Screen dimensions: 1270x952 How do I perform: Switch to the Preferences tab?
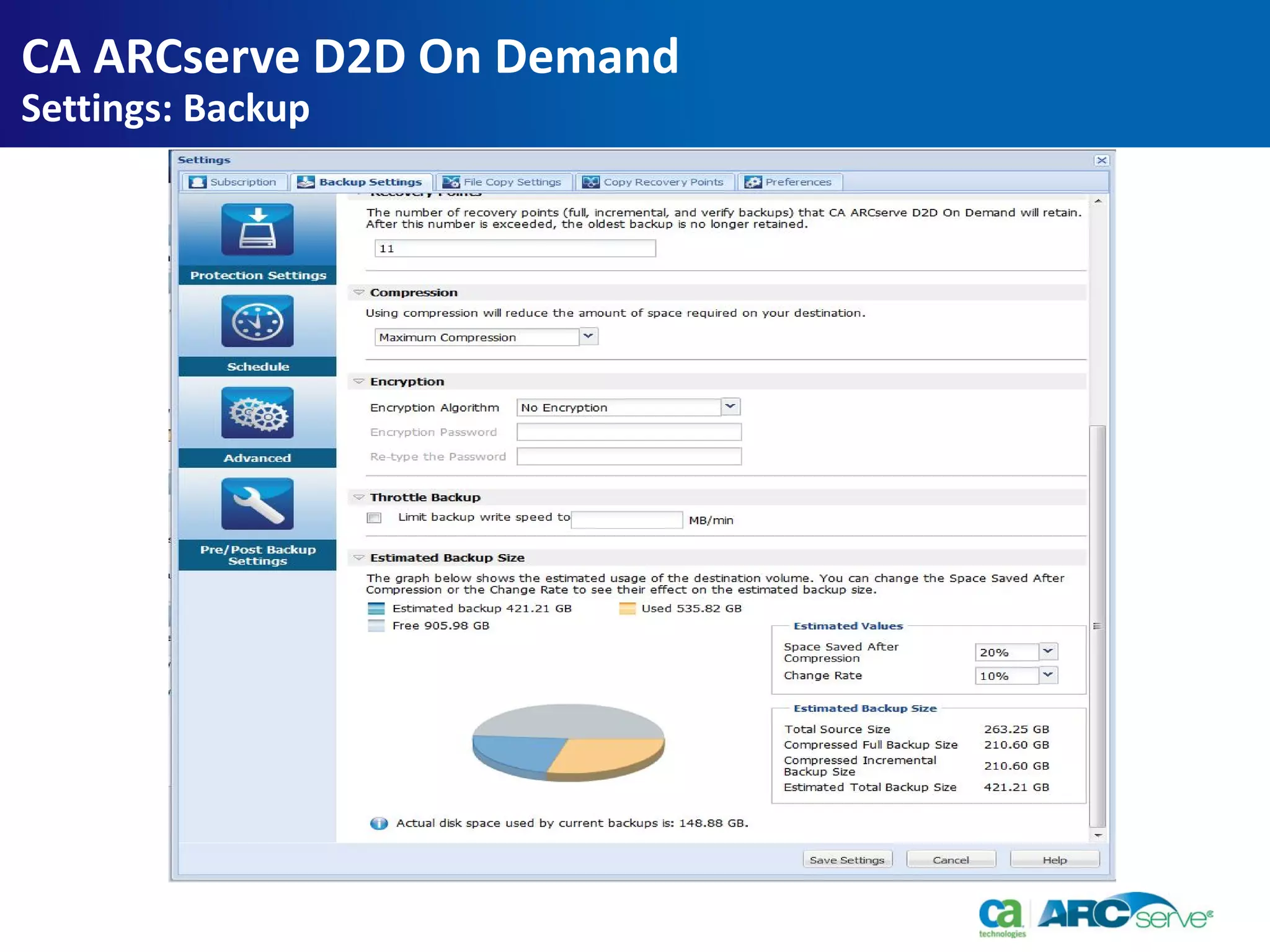[789, 182]
